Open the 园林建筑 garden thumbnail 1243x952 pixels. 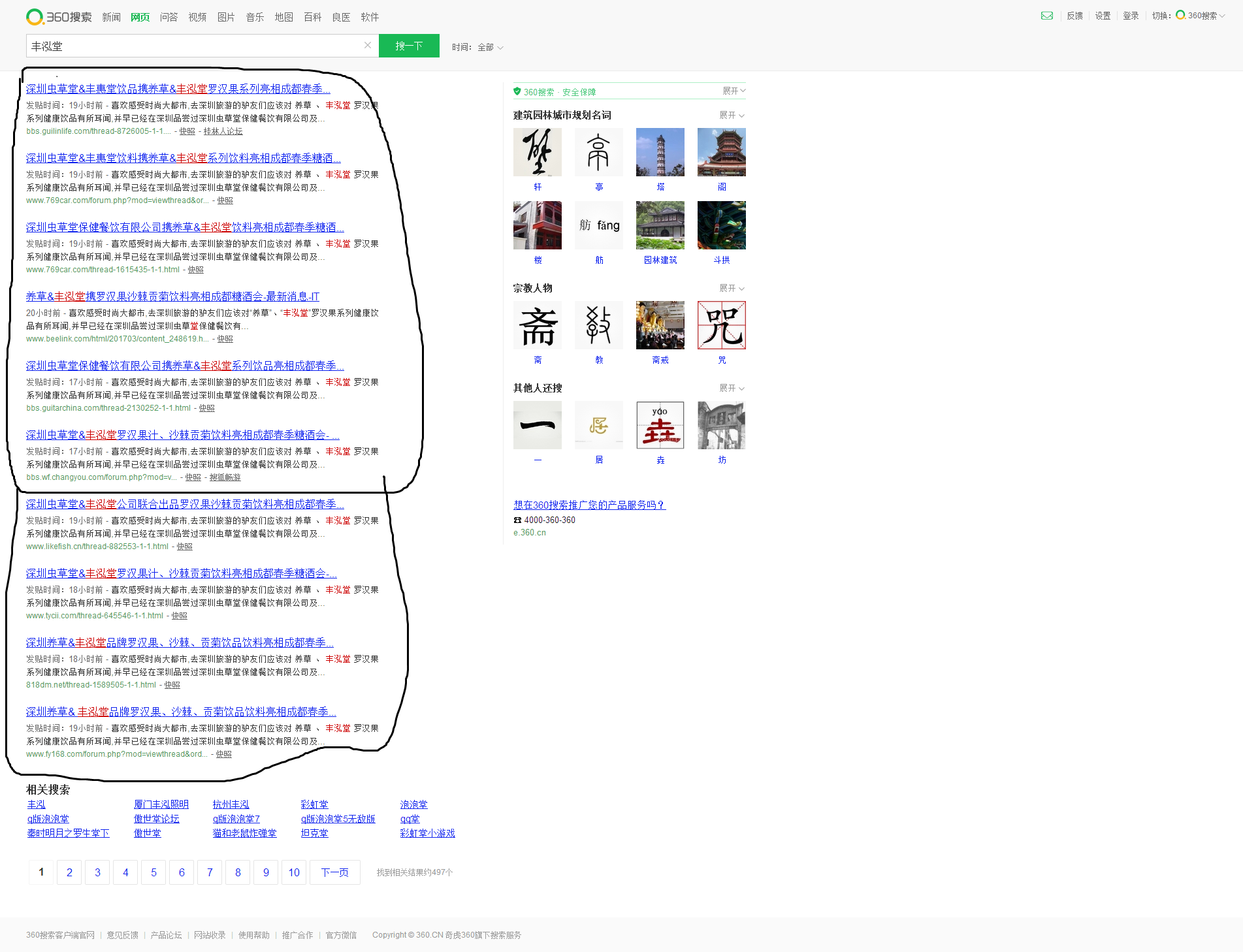point(660,225)
